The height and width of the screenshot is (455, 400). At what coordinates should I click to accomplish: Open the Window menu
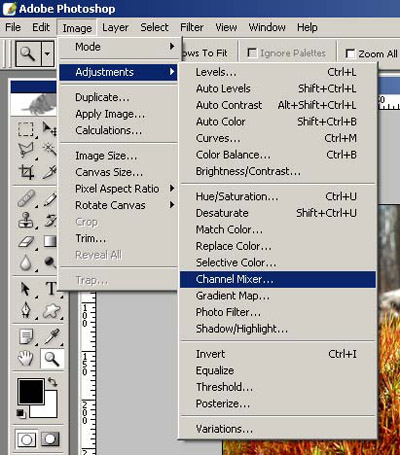267,27
